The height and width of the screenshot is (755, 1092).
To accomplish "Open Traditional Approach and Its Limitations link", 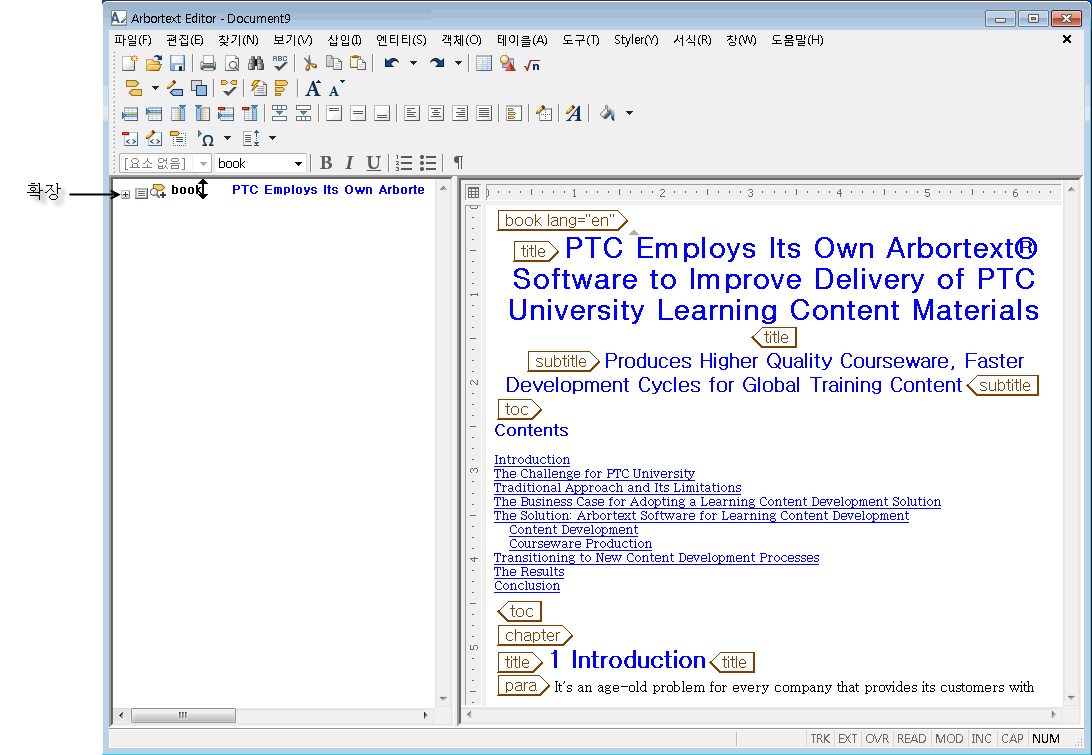I will tap(617, 488).
